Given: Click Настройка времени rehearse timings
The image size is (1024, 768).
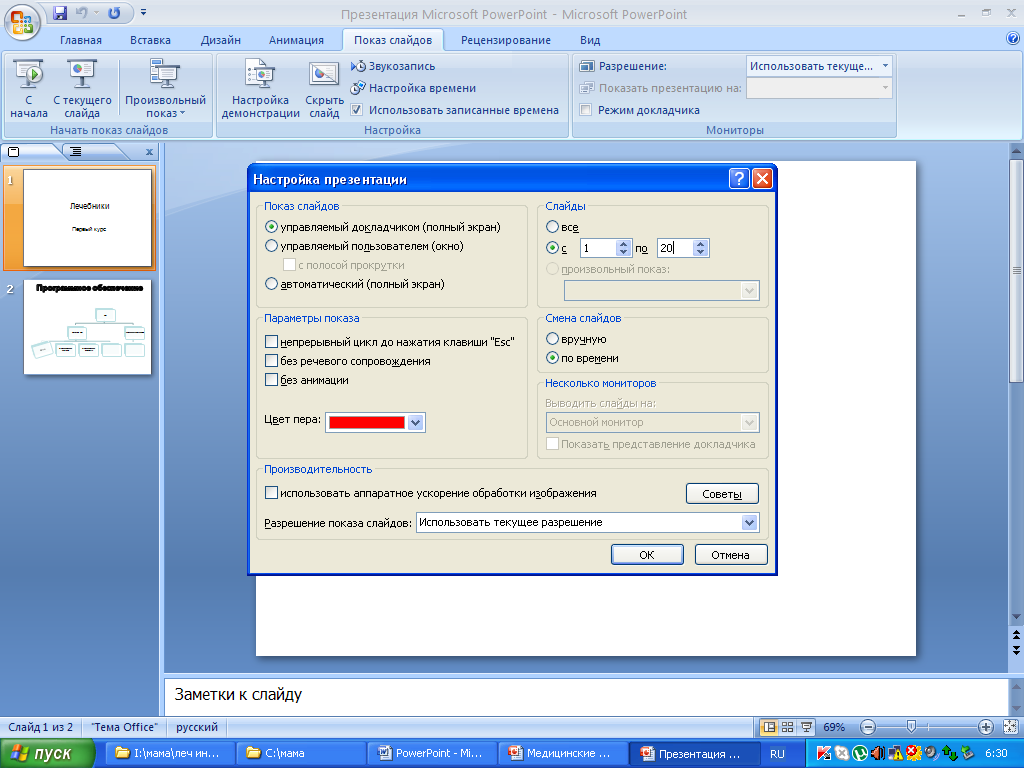Looking at the screenshot, I should click(413, 88).
